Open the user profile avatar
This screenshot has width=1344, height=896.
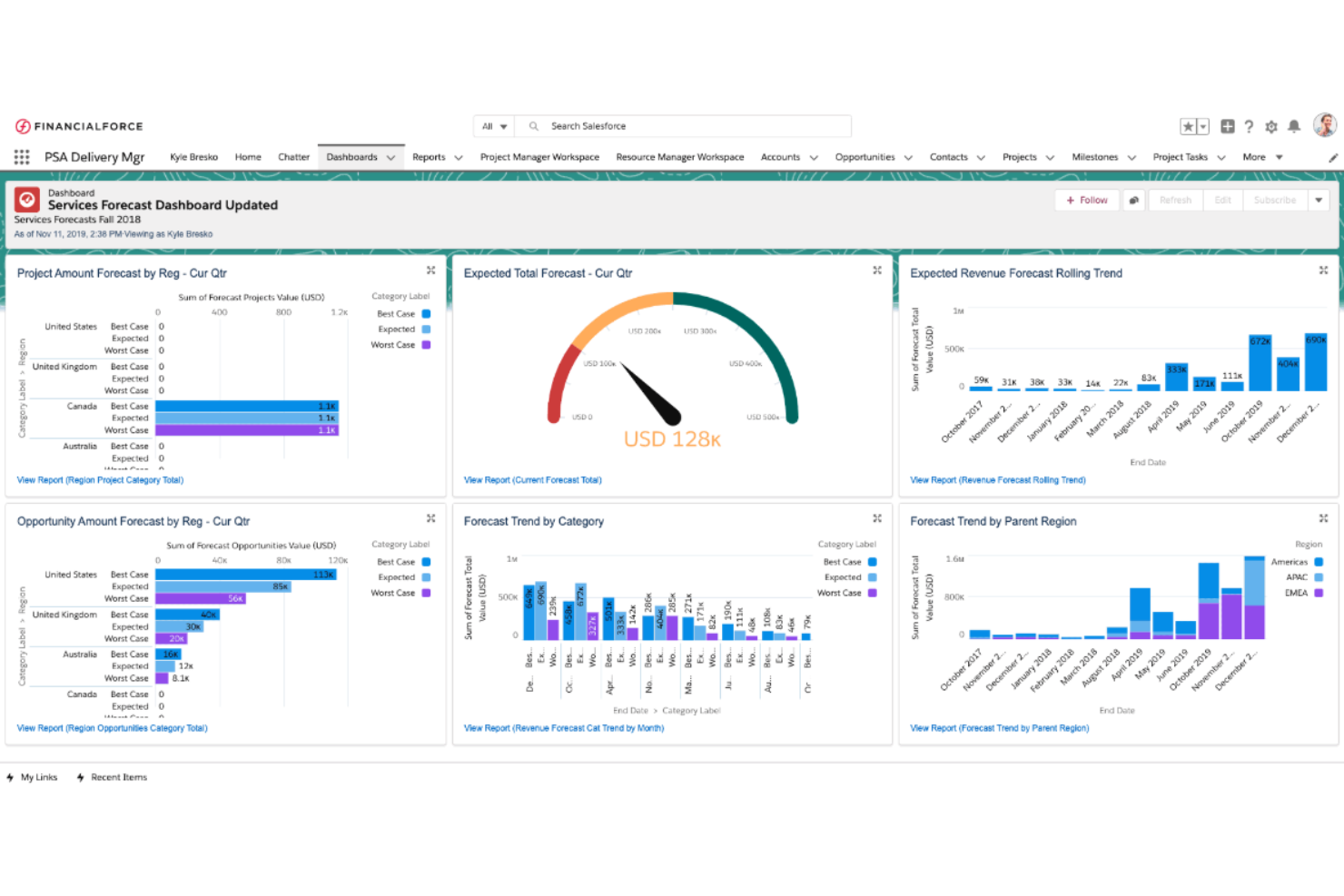pos(1326,126)
